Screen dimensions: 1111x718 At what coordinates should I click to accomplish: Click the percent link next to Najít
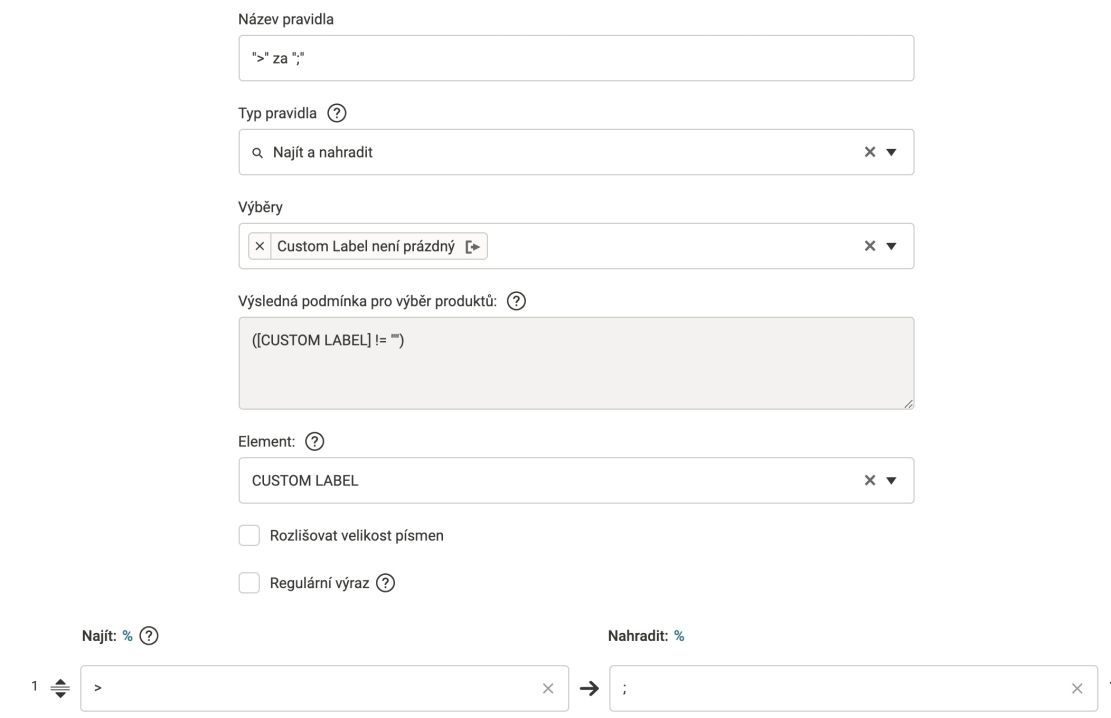pos(128,636)
